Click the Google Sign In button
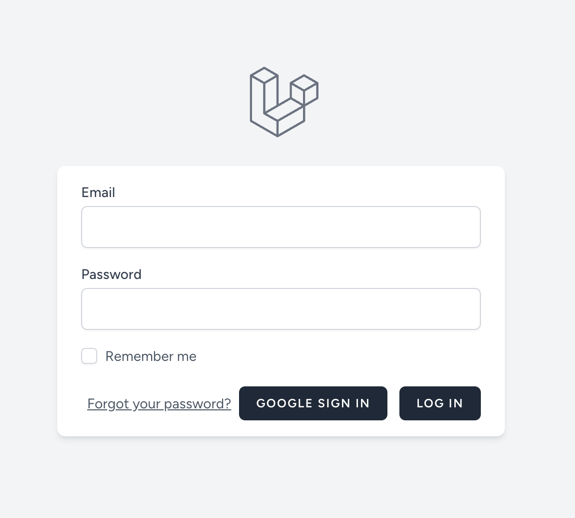575x518 pixels. (x=313, y=403)
